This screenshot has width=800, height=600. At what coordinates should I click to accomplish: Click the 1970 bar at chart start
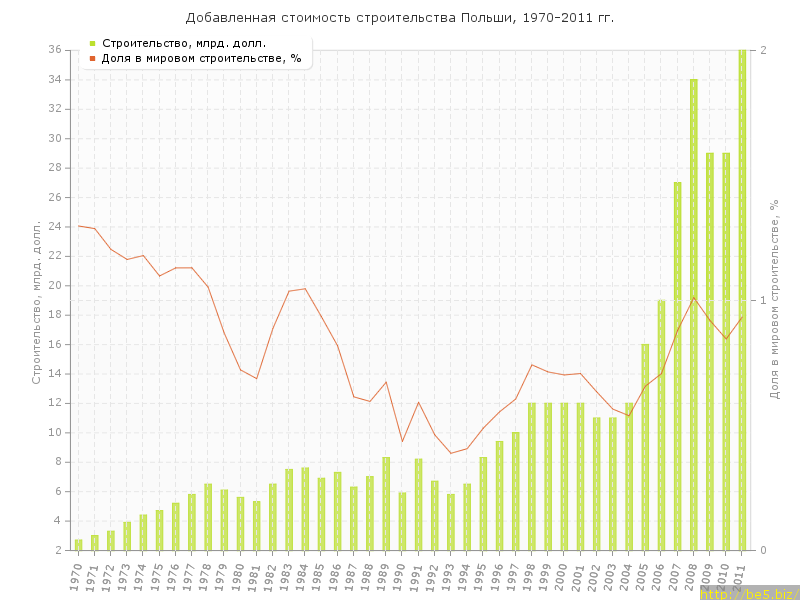click(x=79, y=545)
